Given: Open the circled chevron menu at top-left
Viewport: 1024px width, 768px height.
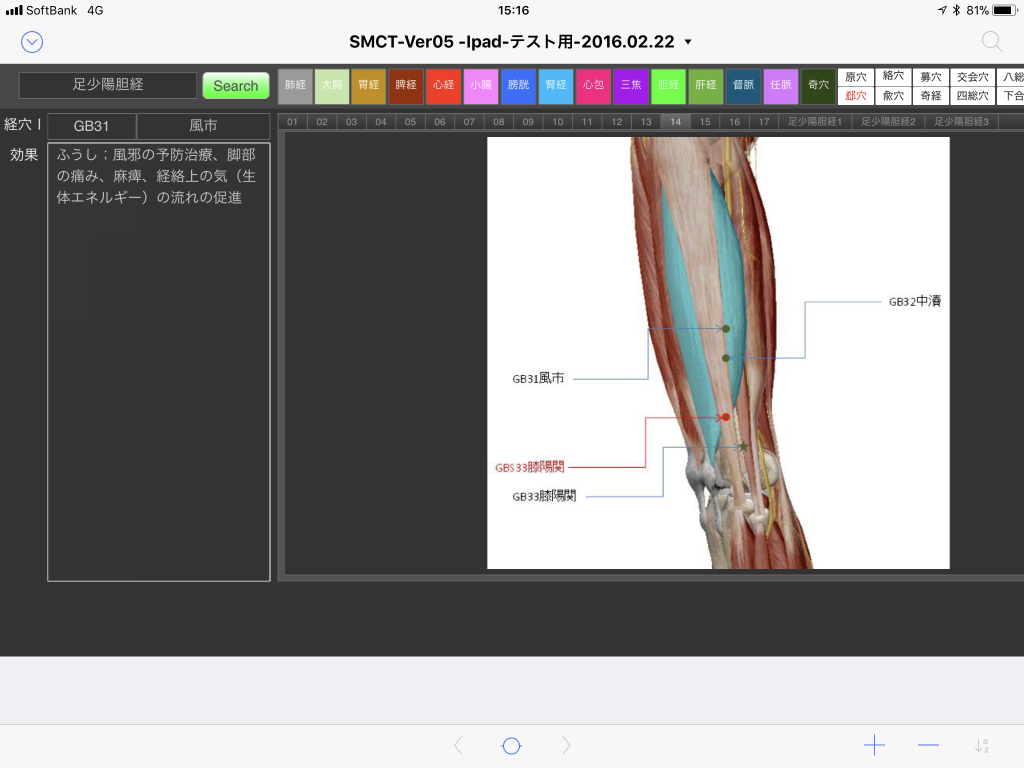Looking at the screenshot, I should 32,42.
